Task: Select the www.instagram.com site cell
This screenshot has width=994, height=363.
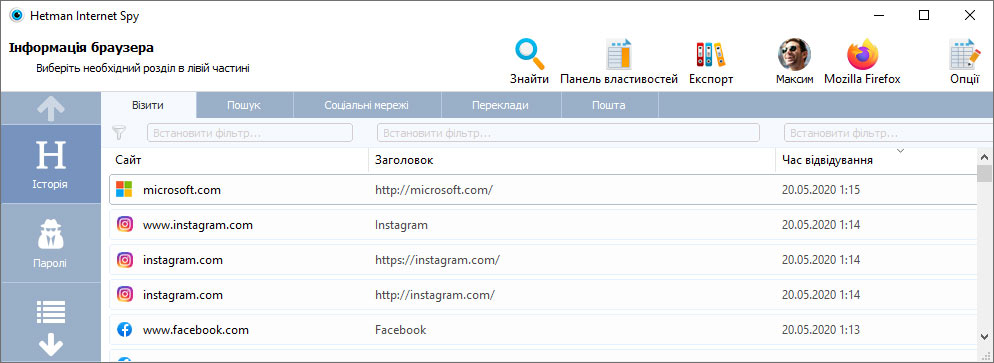Action: coord(198,225)
